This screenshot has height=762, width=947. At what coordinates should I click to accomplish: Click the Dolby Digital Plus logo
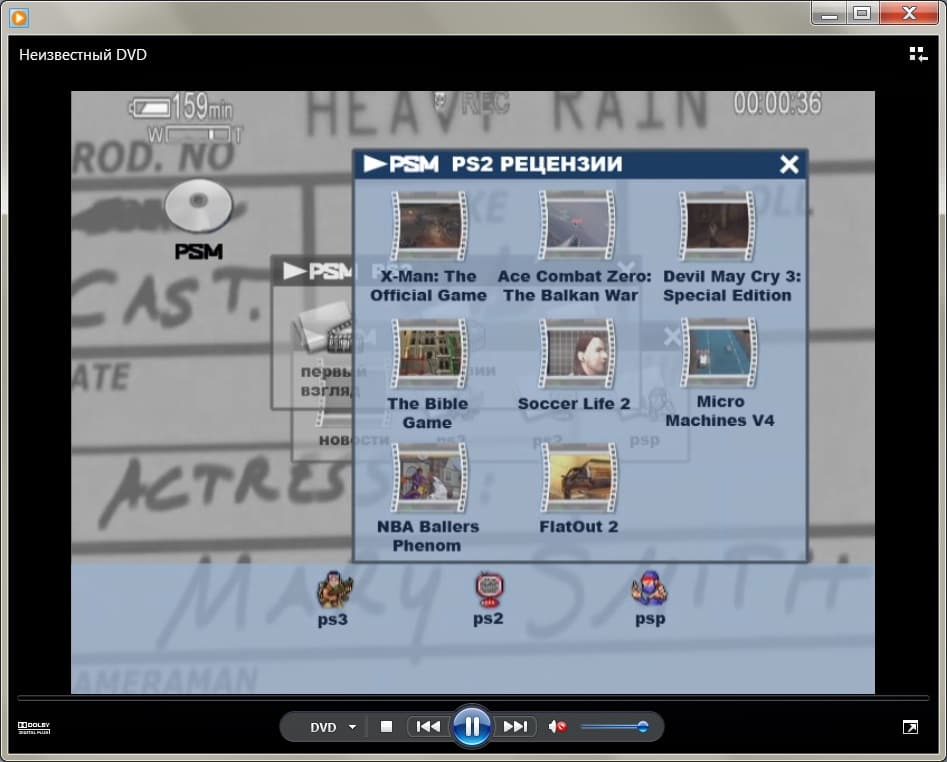(x=34, y=728)
